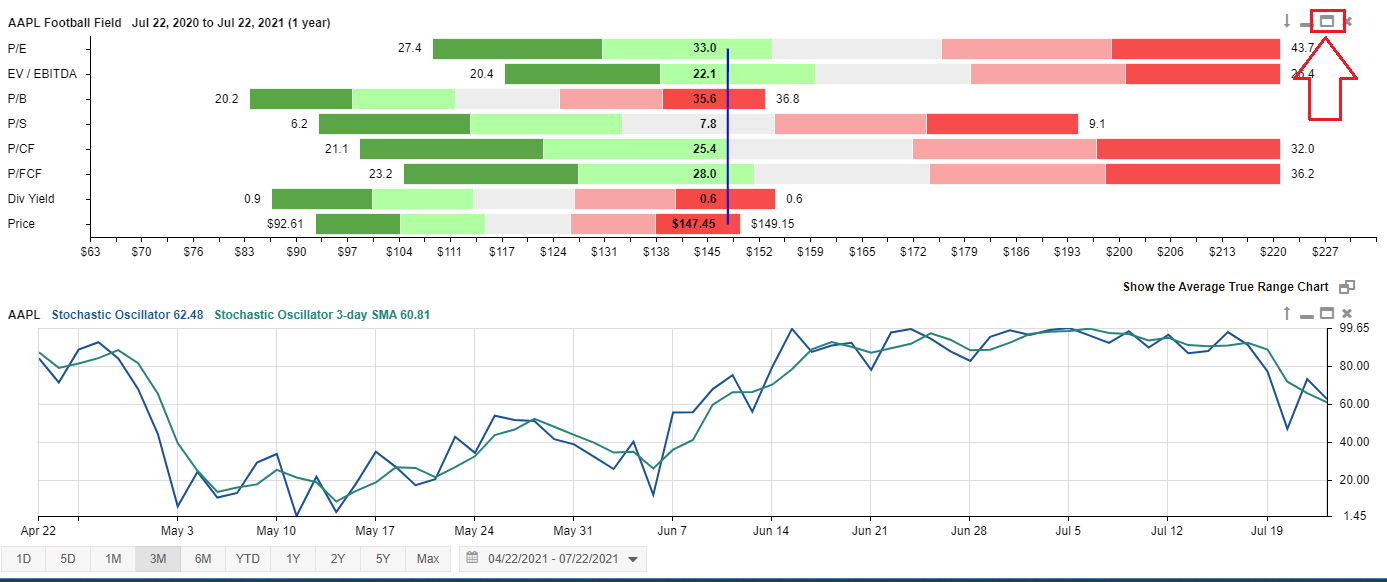1387x582 pixels.
Task: Click the Price row label
Action: (x=21, y=223)
